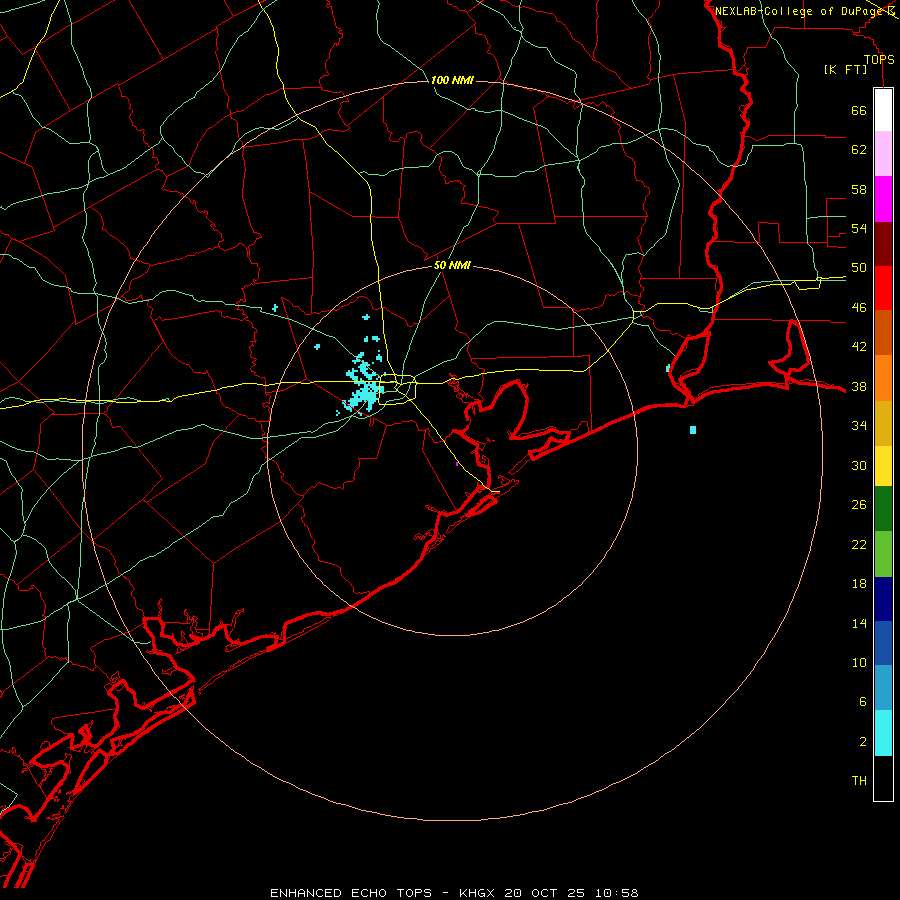Viewport: 900px width, 900px height.
Task: Click the legend value '30'
Action: [859, 465]
